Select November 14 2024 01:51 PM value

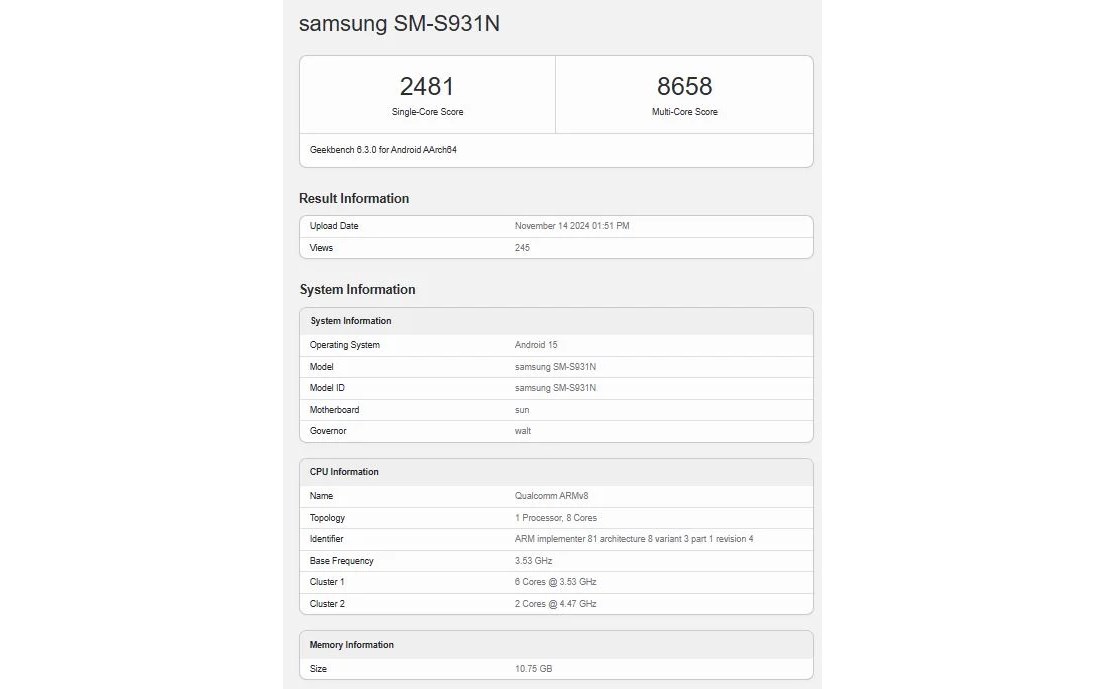point(572,226)
